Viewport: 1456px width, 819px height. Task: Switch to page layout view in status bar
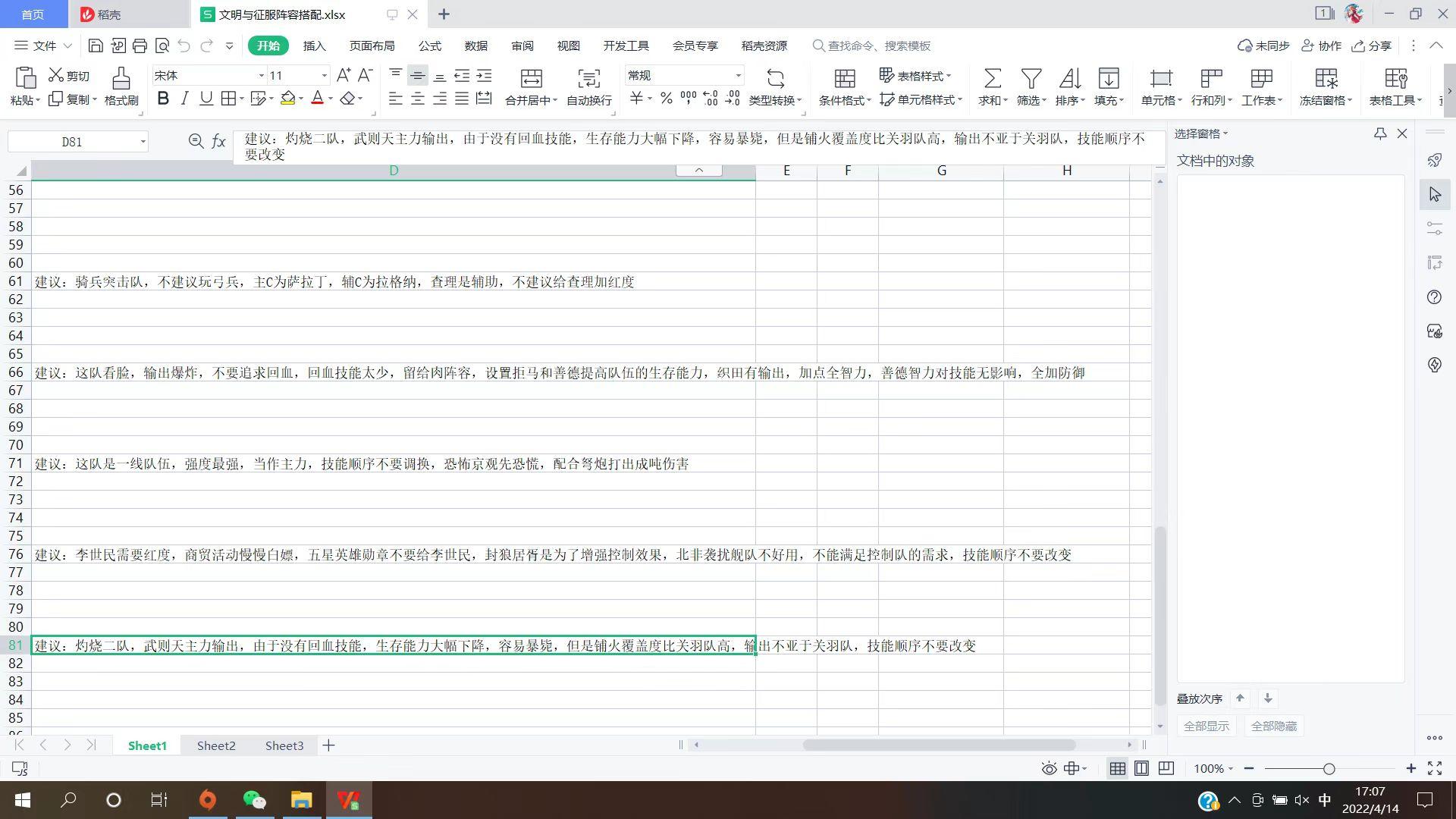1141,768
